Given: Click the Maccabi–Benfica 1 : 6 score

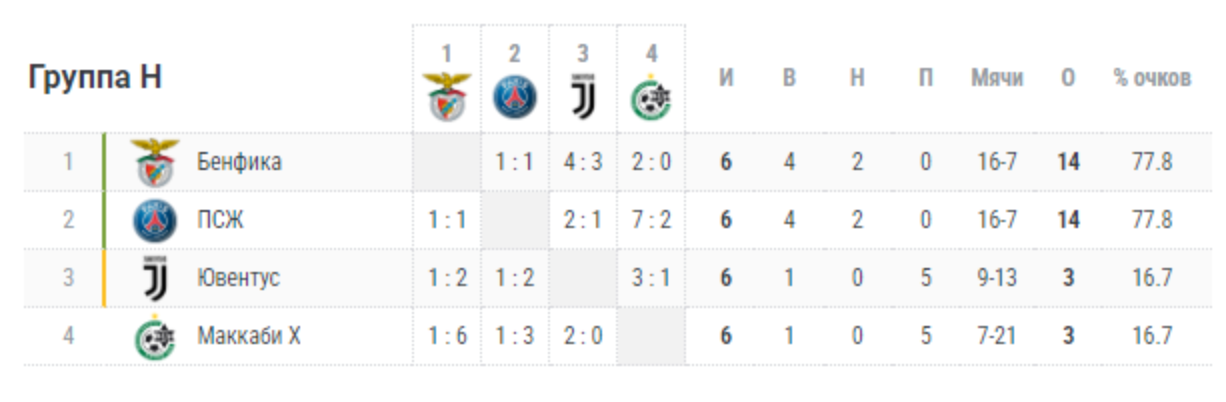Looking at the screenshot, I should click(x=447, y=336).
